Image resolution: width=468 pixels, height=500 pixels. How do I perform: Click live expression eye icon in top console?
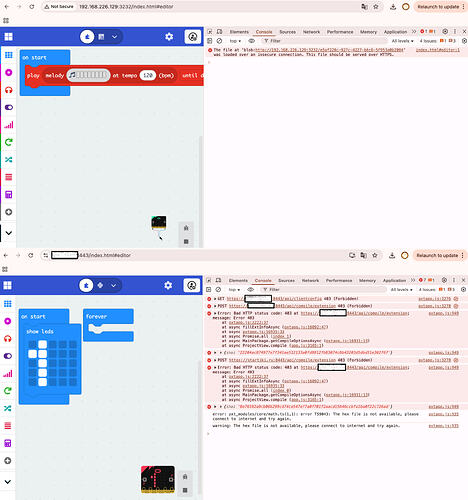252,41
